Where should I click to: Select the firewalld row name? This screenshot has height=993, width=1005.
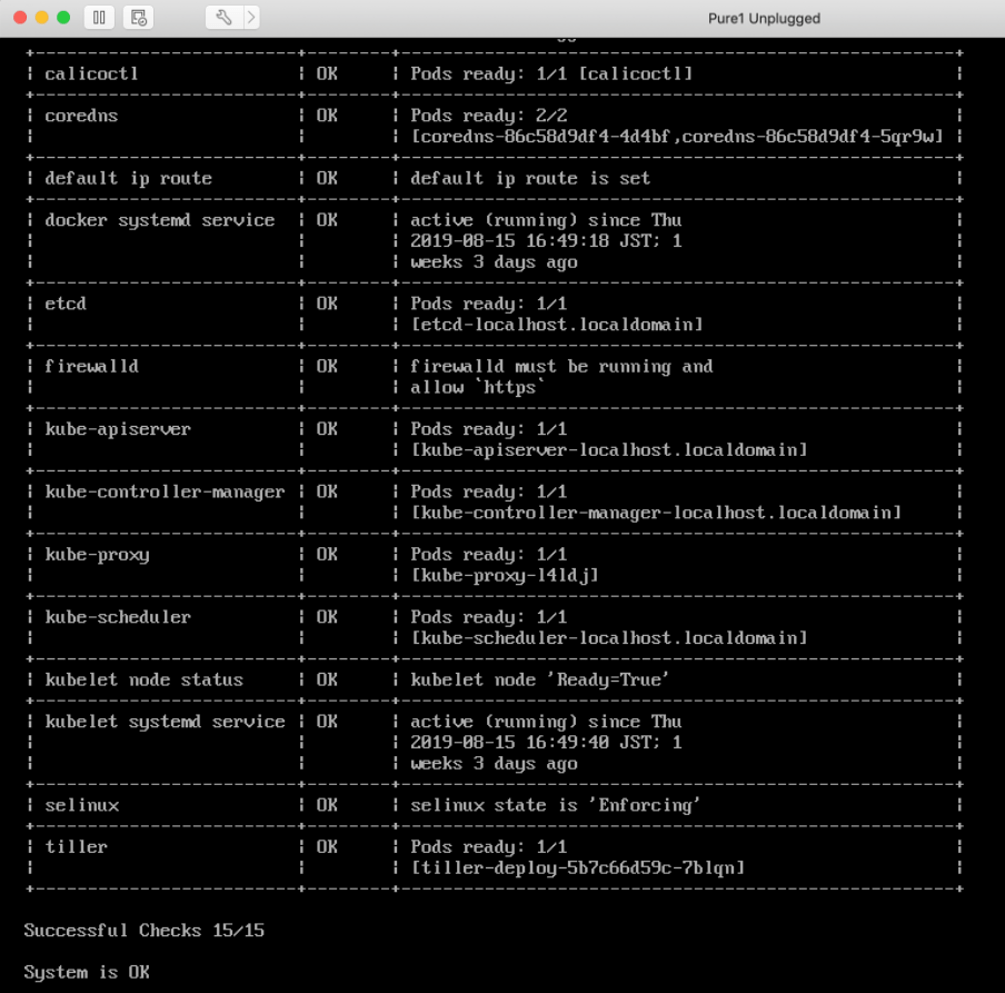click(92, 366)
